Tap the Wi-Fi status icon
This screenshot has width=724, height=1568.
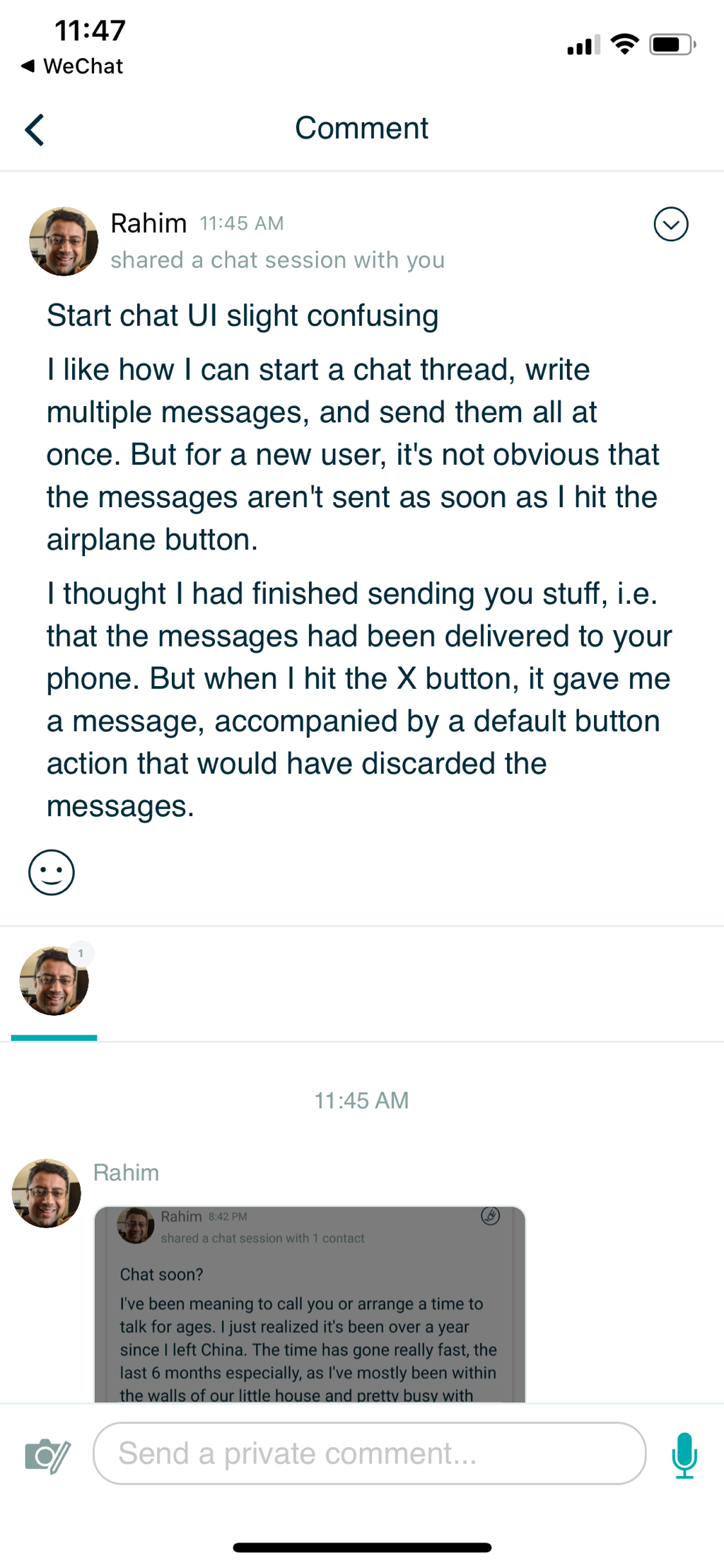pyautogui.click(x=624, y=45)
